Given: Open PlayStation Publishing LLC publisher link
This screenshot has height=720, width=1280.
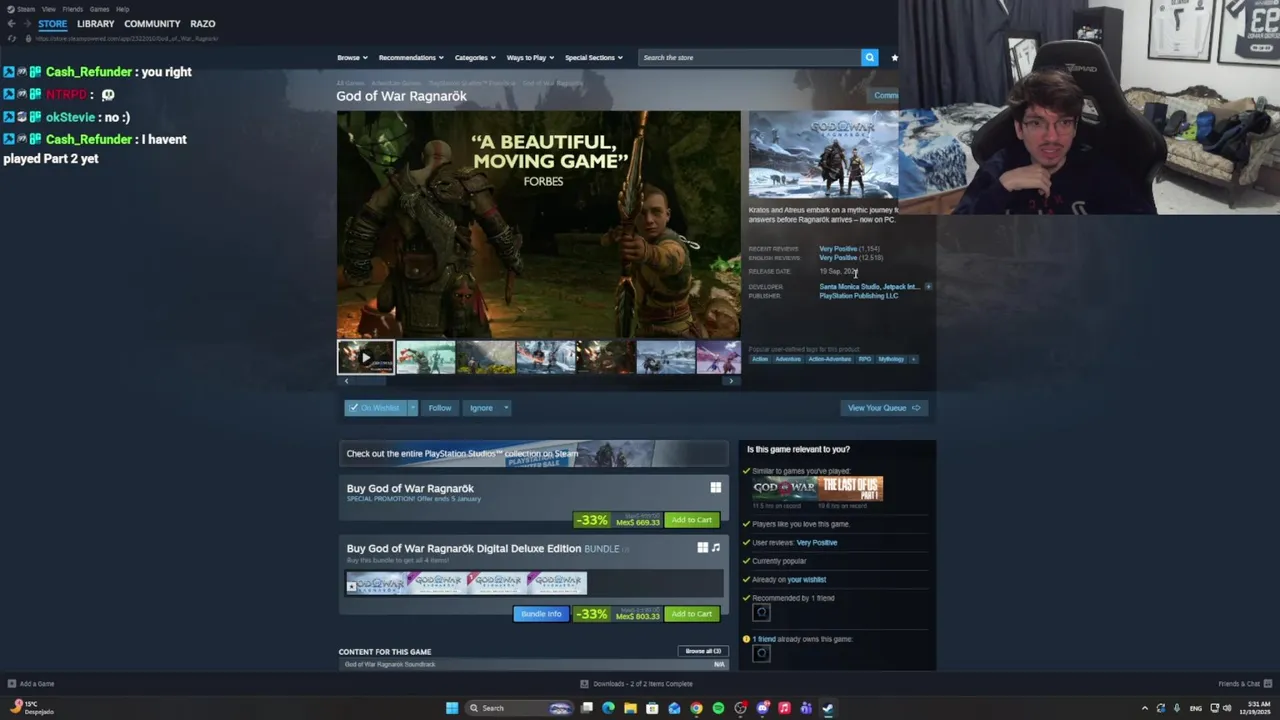Looking at the screenshot, I should (x=859, y=296).
